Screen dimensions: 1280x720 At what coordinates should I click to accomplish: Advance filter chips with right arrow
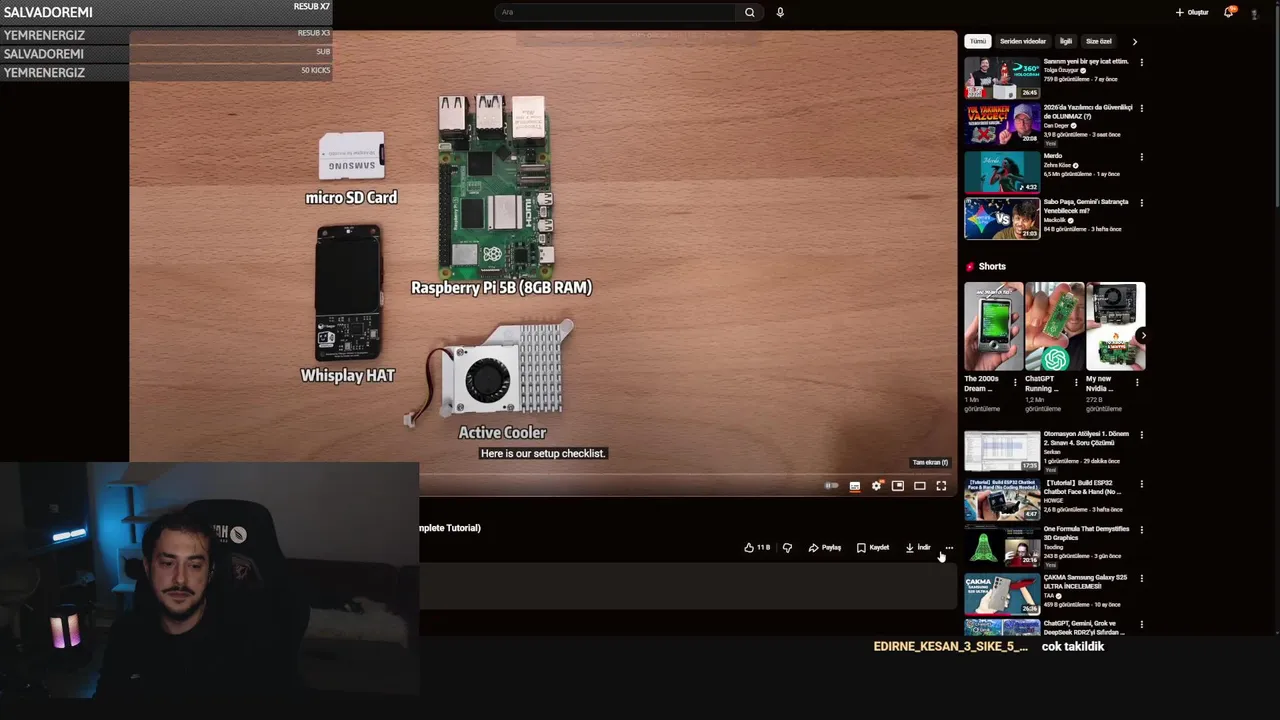(x=1134, y=42)
